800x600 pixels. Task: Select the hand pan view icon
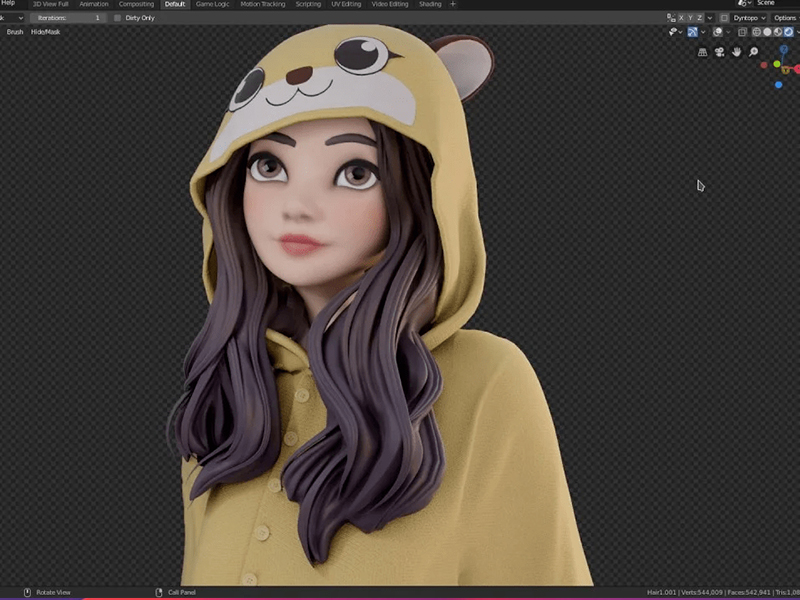pyautogui.click(x=736, y=51)
